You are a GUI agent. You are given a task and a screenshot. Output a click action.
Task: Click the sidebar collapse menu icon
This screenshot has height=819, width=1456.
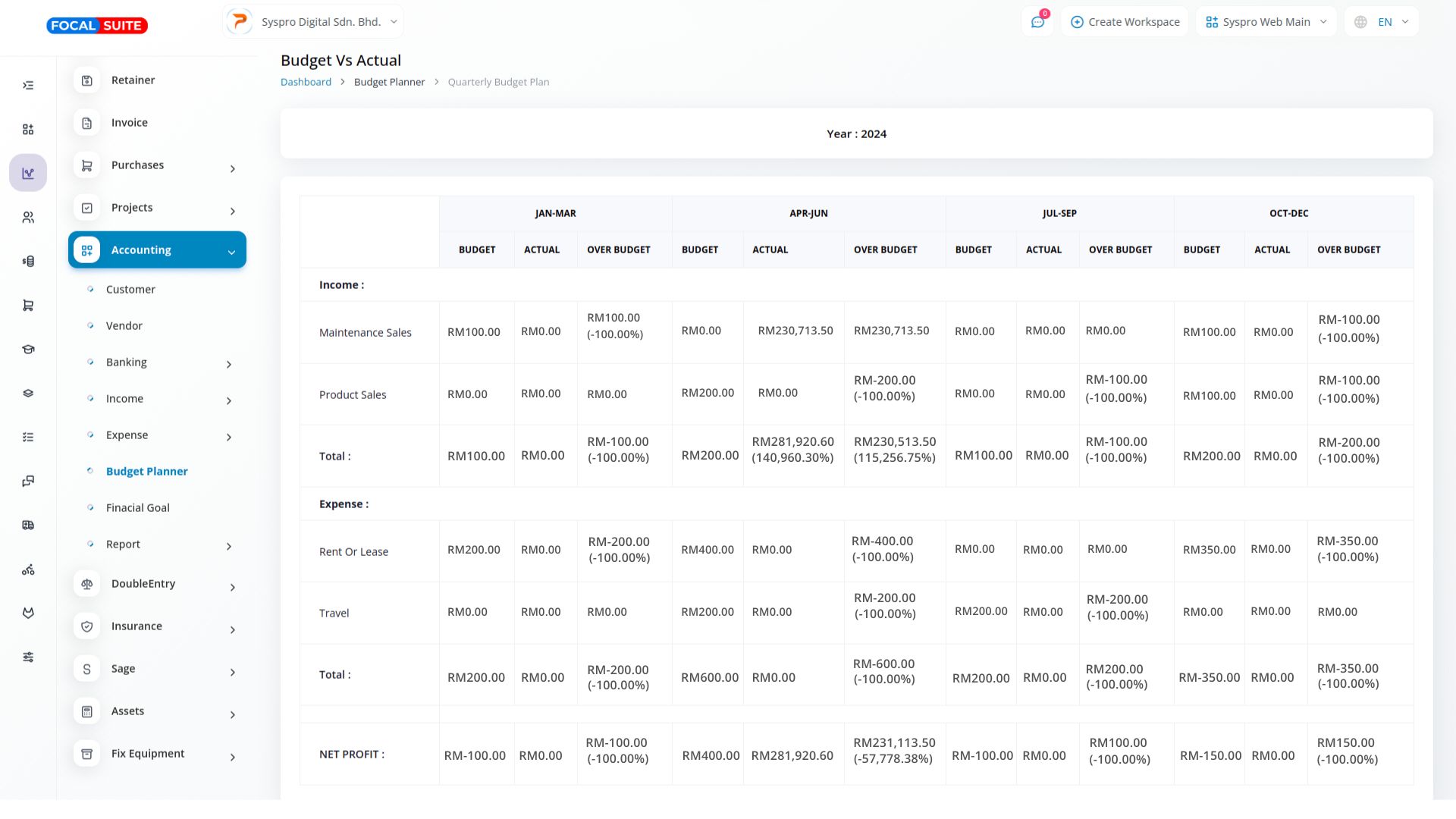pos(28,86)
